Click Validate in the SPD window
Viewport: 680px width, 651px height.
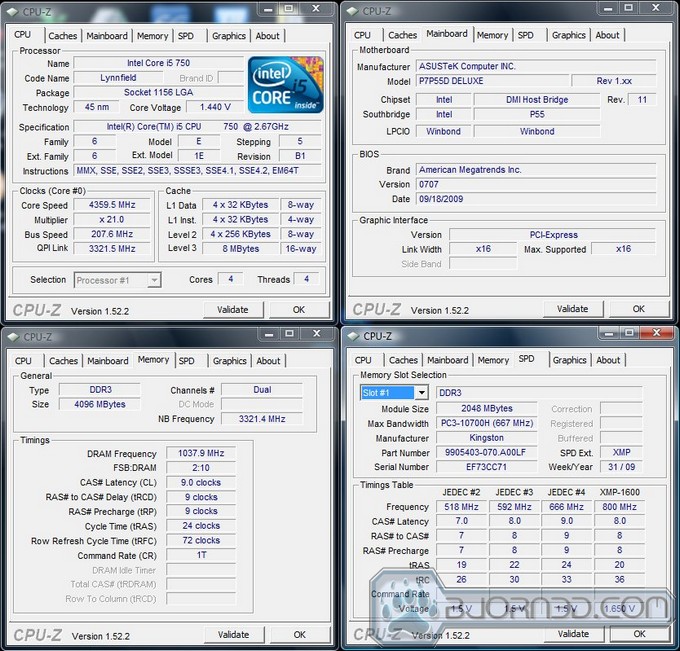(573, 634)
